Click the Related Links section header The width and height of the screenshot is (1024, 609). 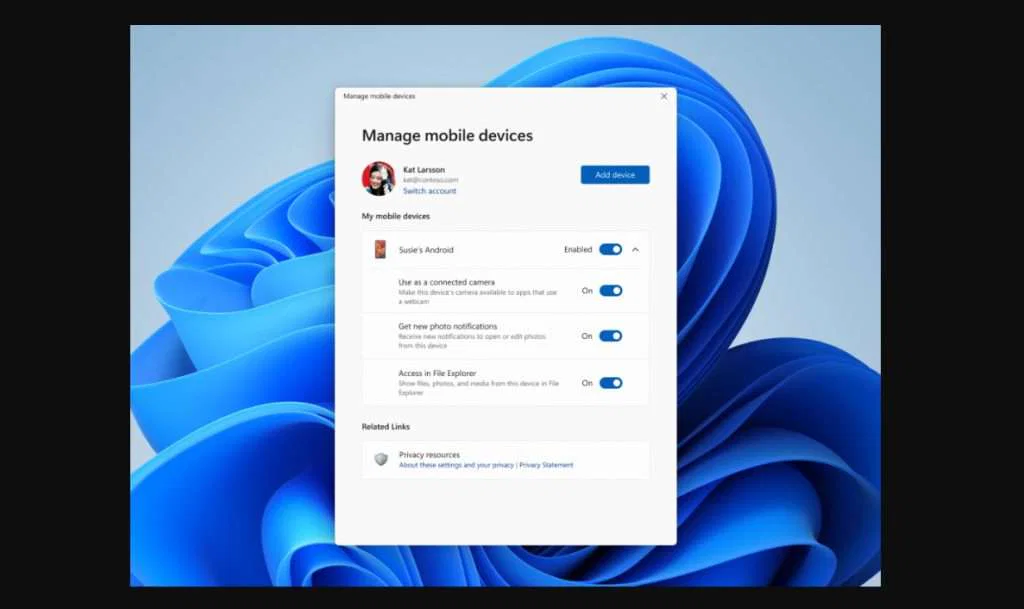386,425
